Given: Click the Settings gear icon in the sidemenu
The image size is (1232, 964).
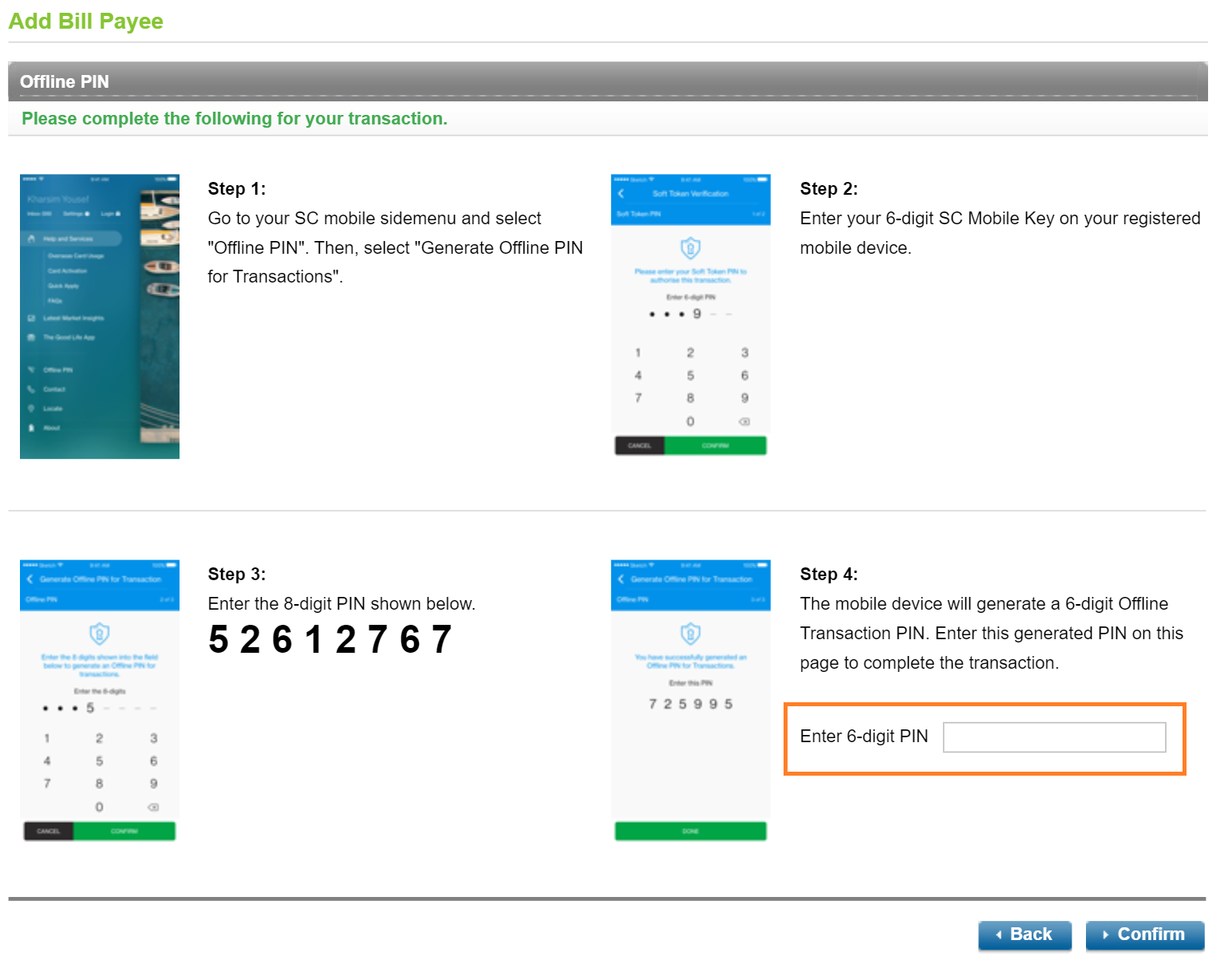Looking at the screenshot, I should pos(87,213).
